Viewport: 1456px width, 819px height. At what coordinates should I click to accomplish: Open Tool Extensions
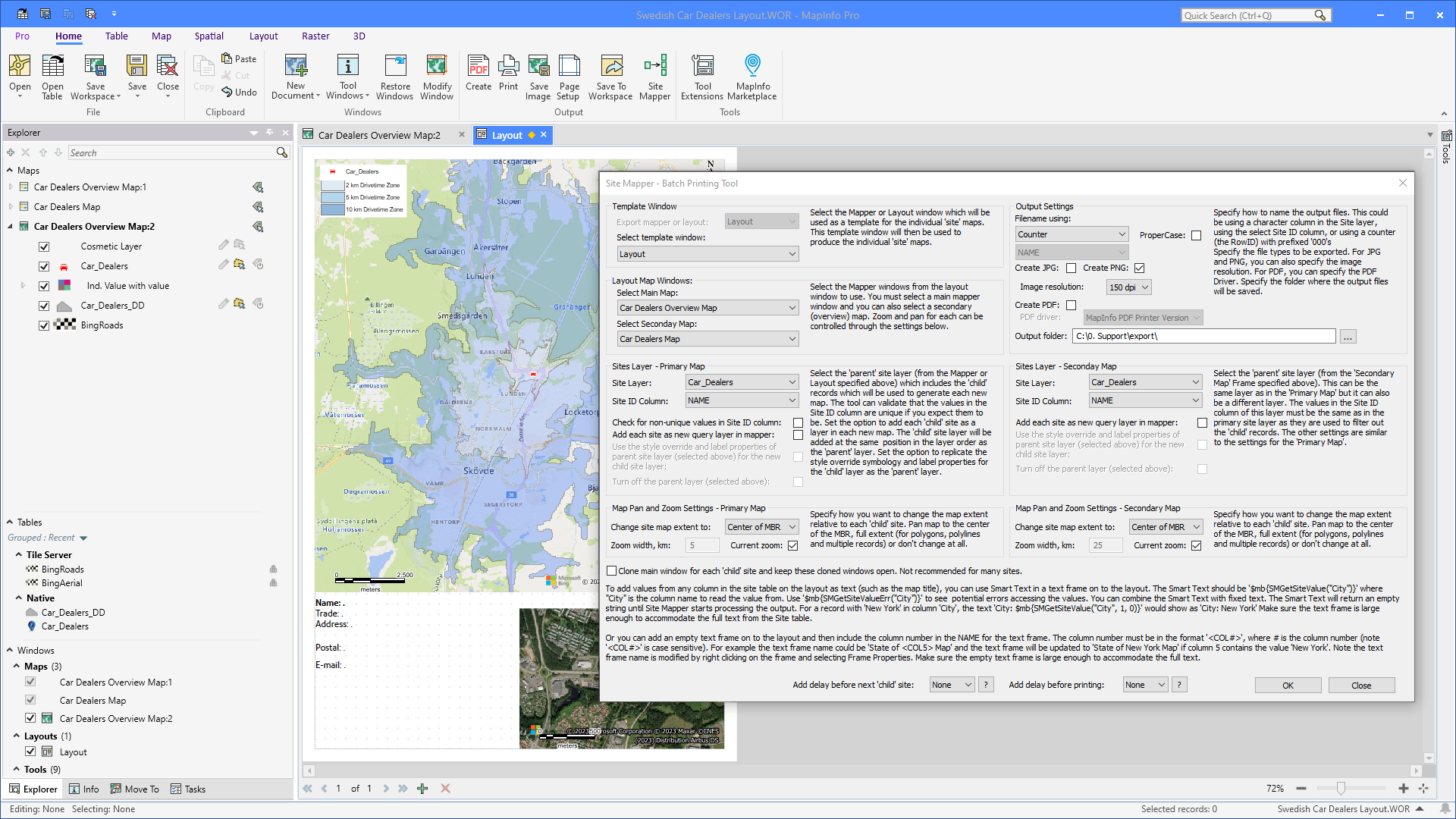coord(702,76)
